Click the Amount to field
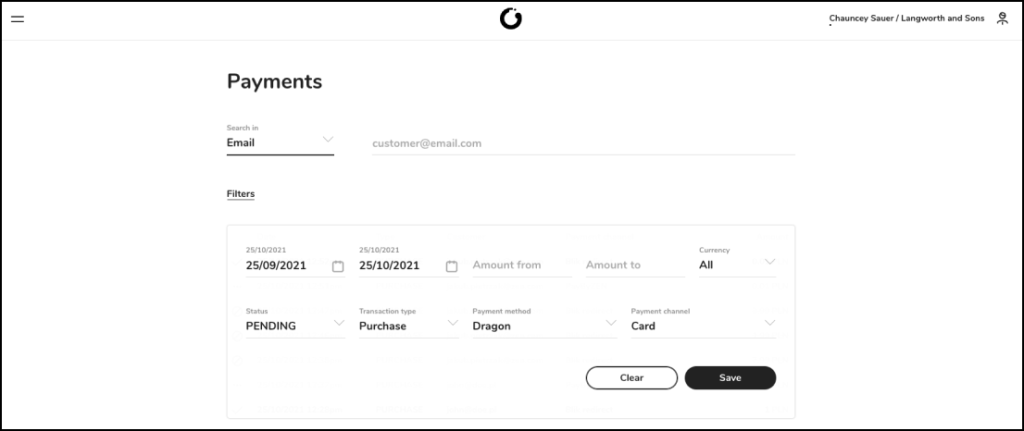The image size is (1024, 431). point(635,265)
